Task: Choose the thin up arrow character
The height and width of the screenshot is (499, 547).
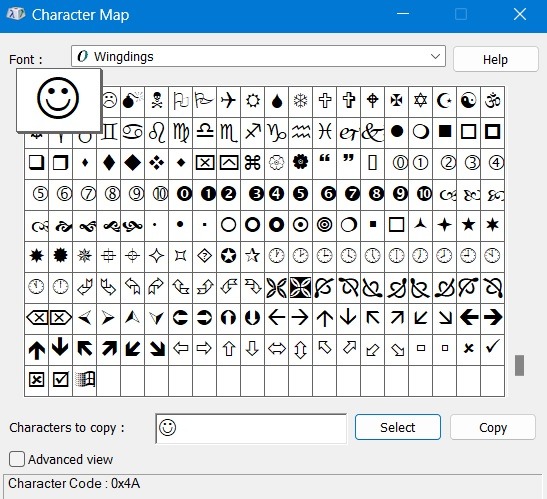Action: 324,318
